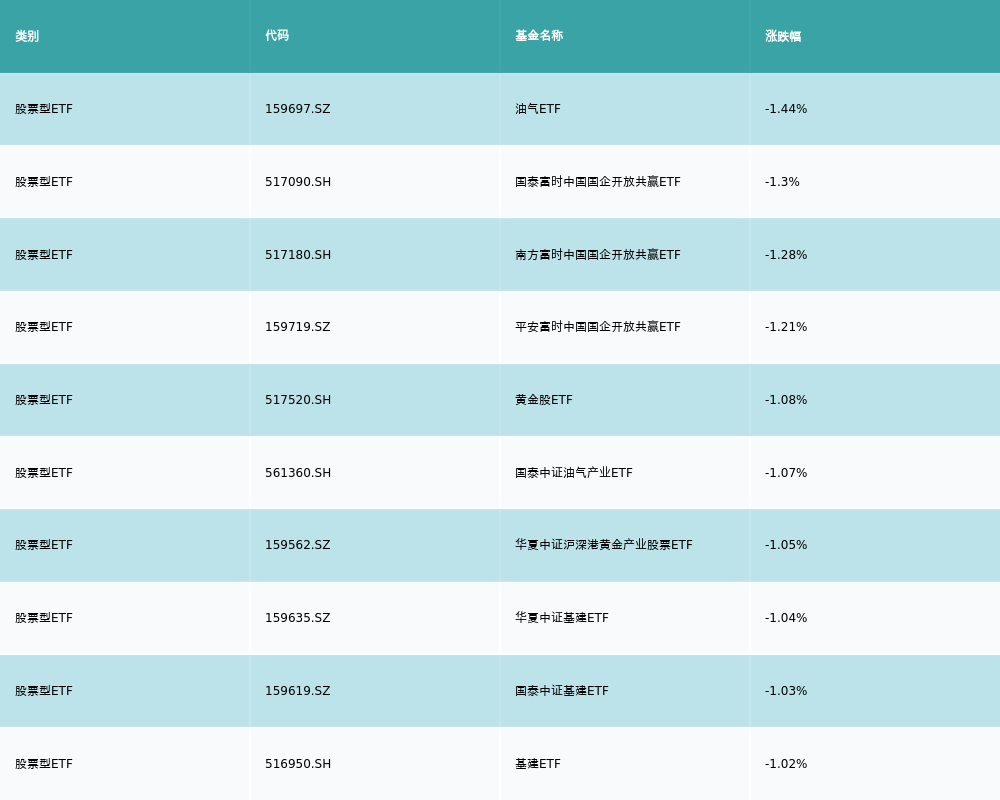Select code 517520.SH

[x=298, y=400]
